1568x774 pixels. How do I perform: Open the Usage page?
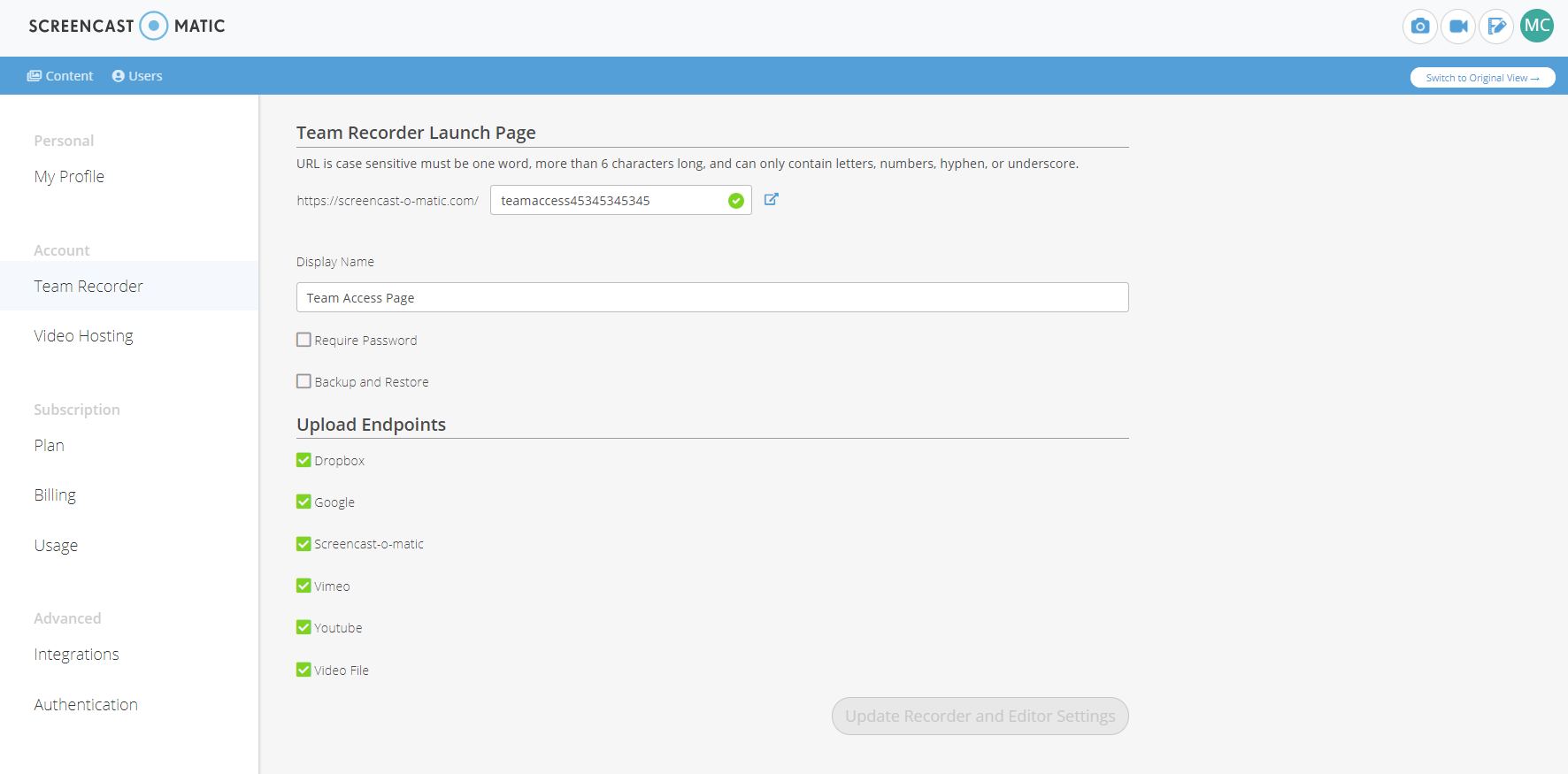pyautogui.click(x=56, y=546)
